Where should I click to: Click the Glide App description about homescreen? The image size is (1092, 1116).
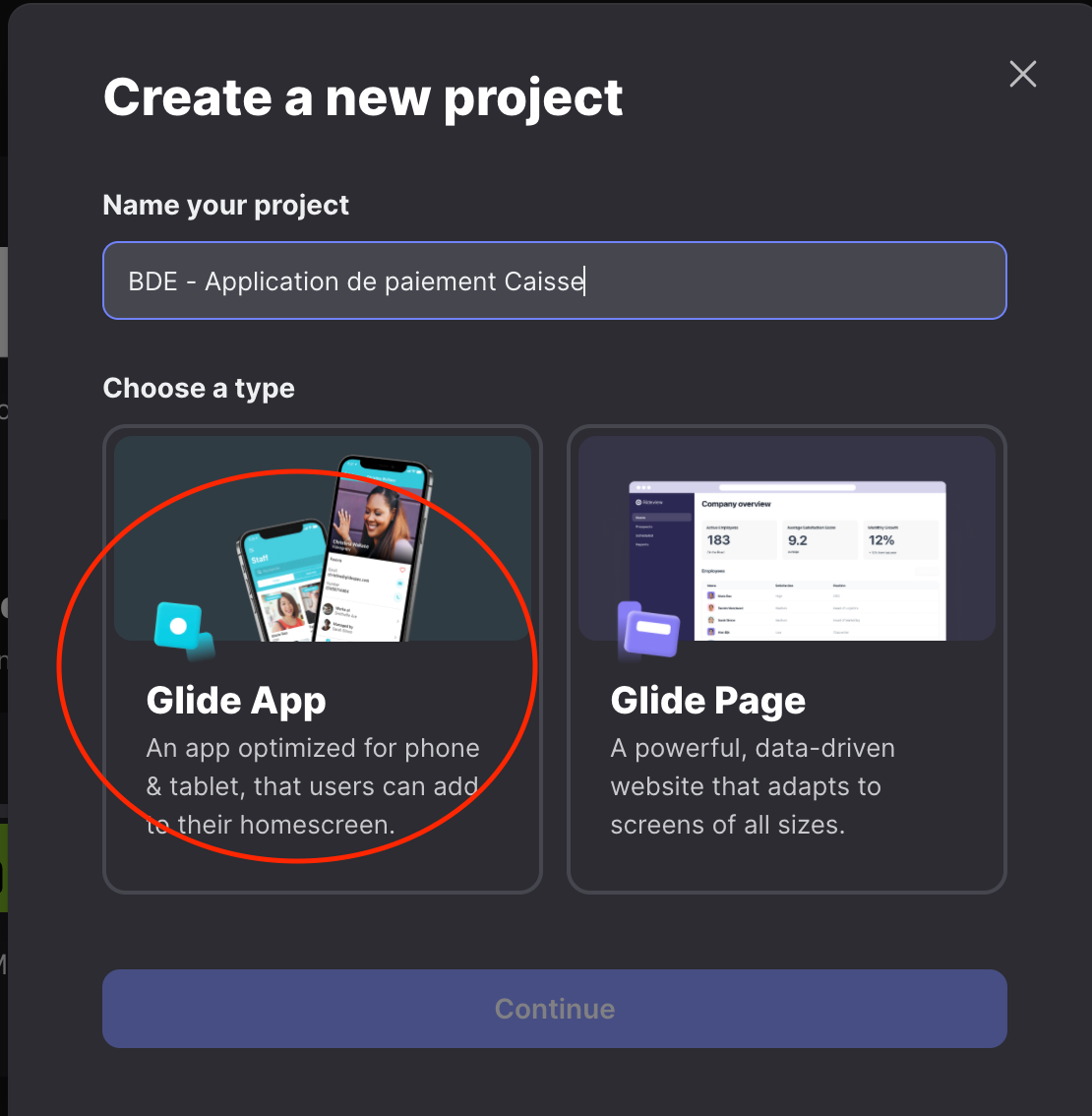tap(312, 786)
